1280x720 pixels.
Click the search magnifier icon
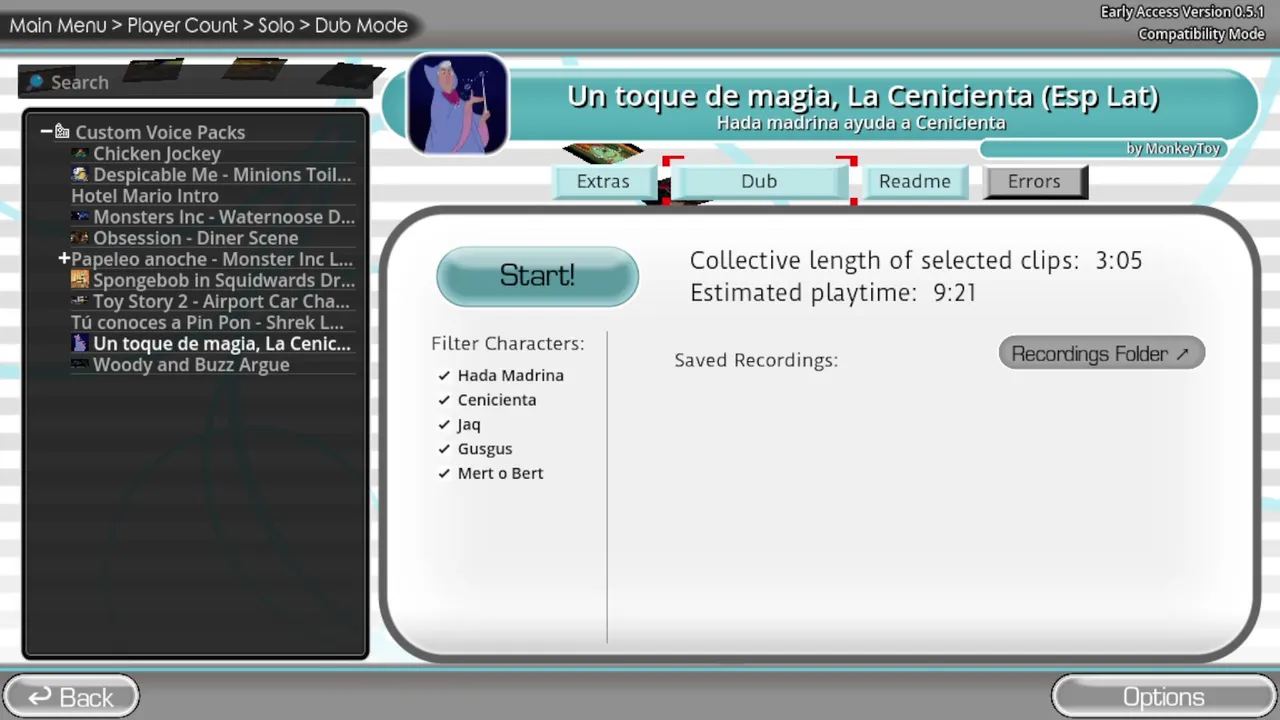pos(36,82)
